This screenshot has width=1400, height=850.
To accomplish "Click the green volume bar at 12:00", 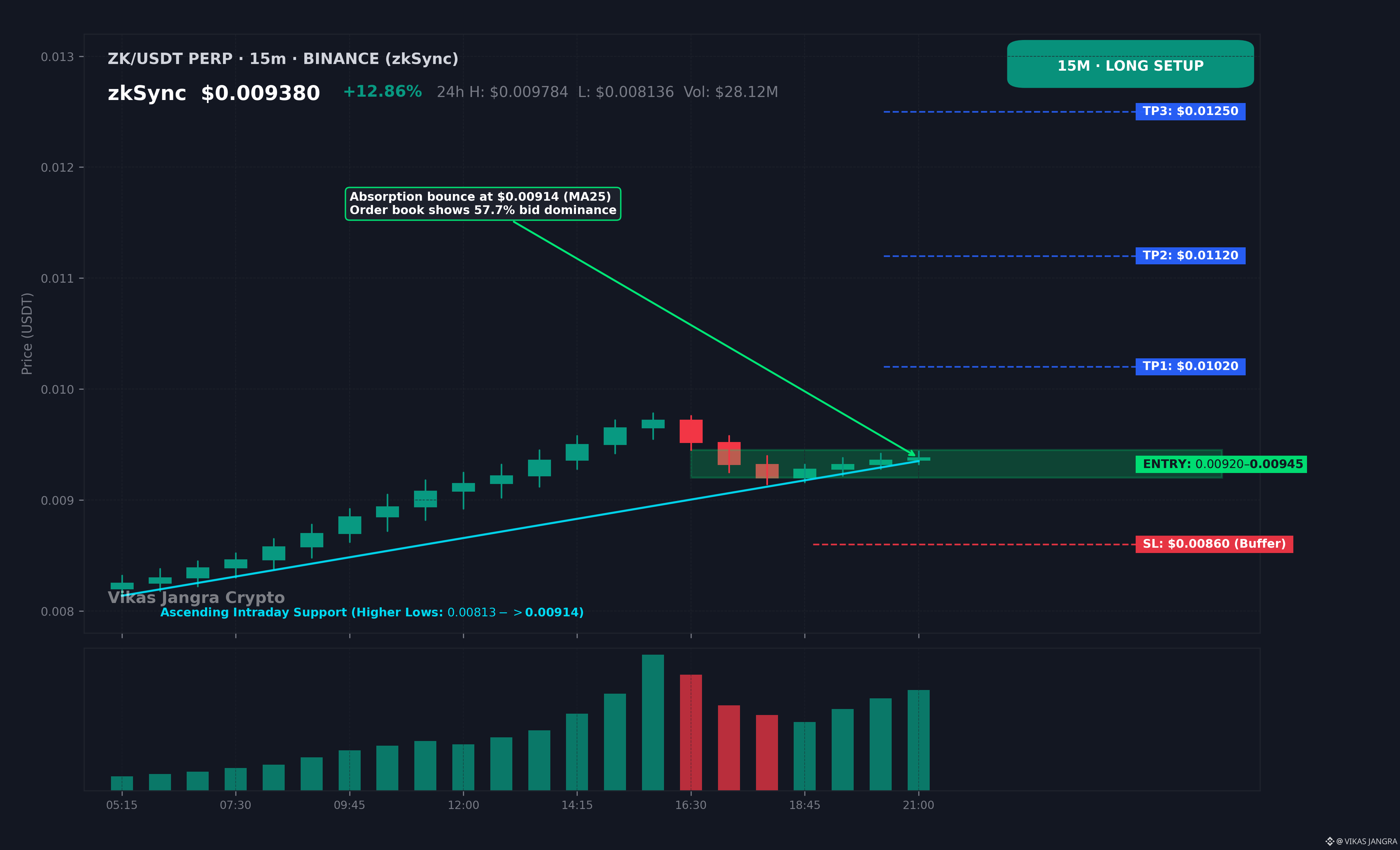I will pos(464,767).
